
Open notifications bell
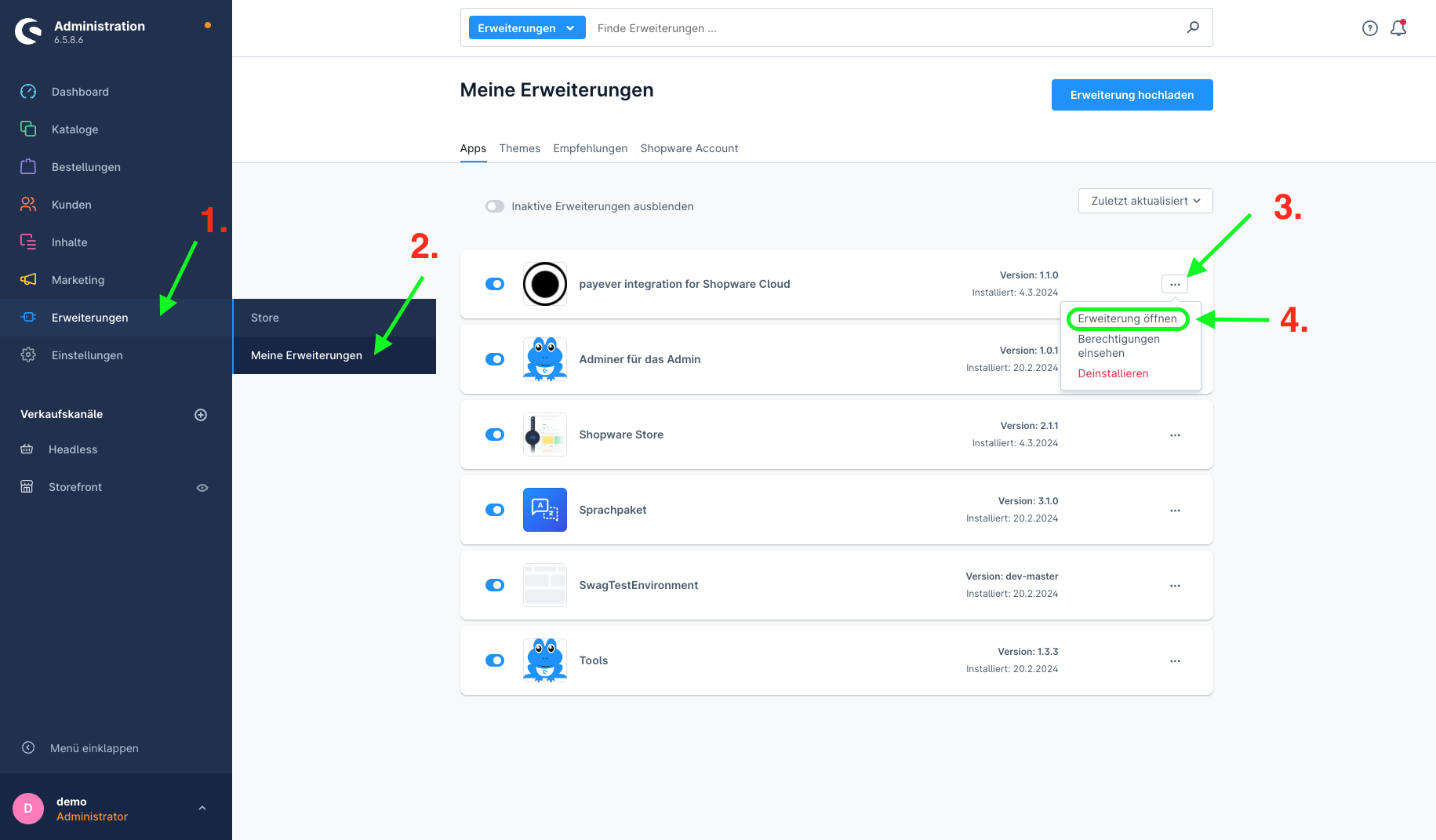pos(1398,28)
